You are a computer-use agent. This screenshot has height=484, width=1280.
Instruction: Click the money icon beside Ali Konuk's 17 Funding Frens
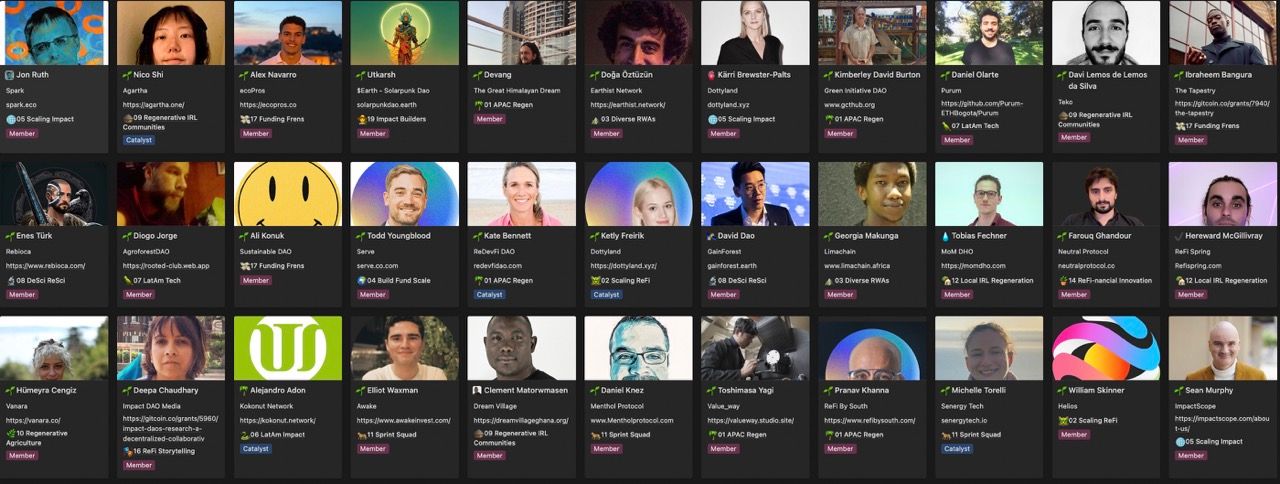coord(244,266)
